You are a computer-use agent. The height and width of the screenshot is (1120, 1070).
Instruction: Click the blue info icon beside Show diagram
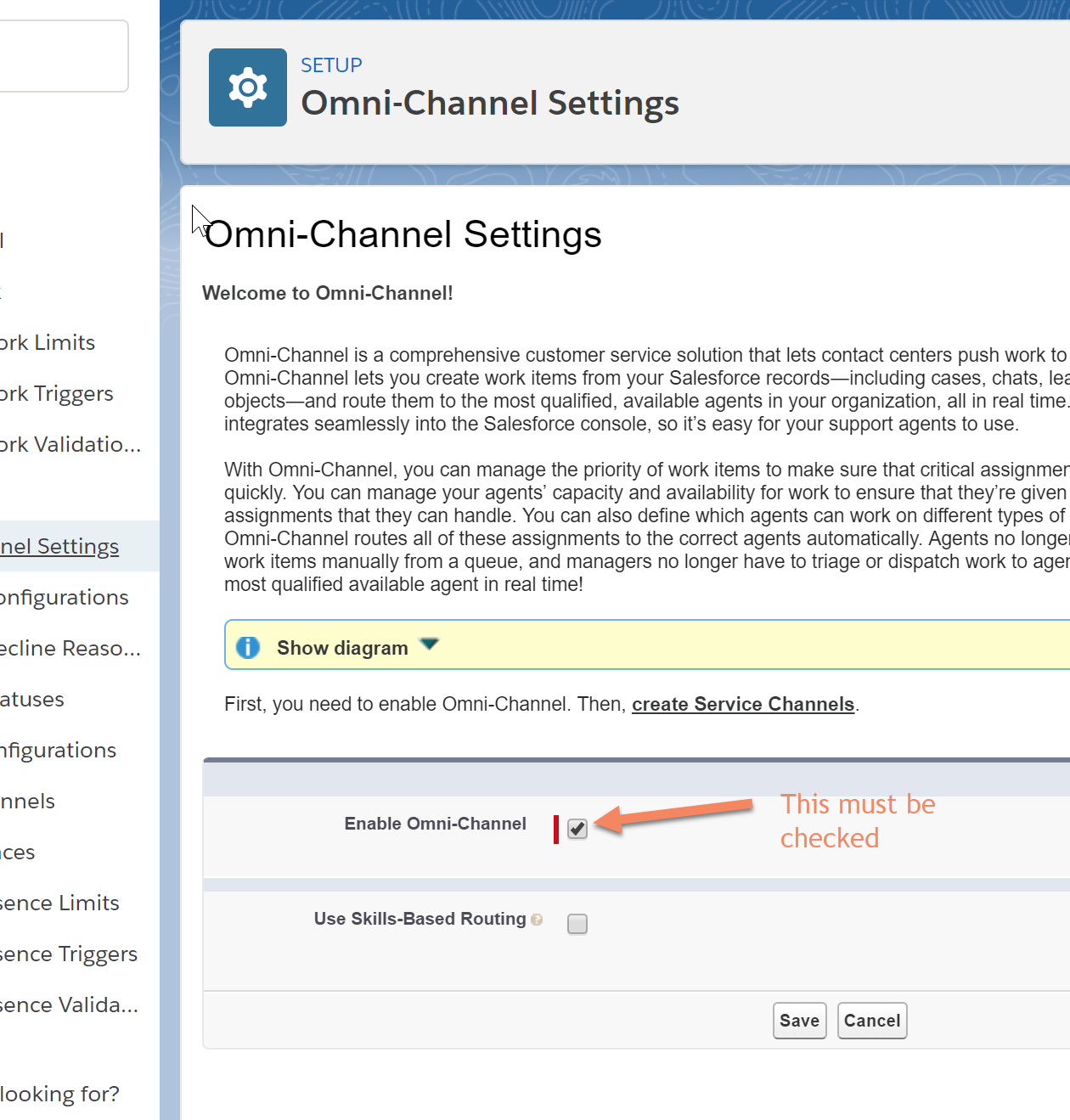pyautogui.click(x=248, y=647)
